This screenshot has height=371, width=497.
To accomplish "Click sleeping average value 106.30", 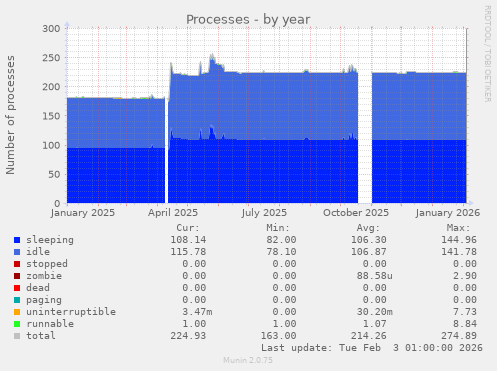I will click(369, 240).
